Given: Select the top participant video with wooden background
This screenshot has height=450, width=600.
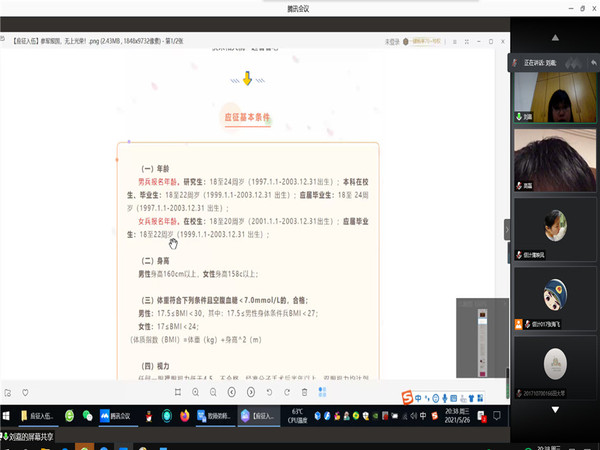Looking at the screenshot, I should tap(555, 97).
